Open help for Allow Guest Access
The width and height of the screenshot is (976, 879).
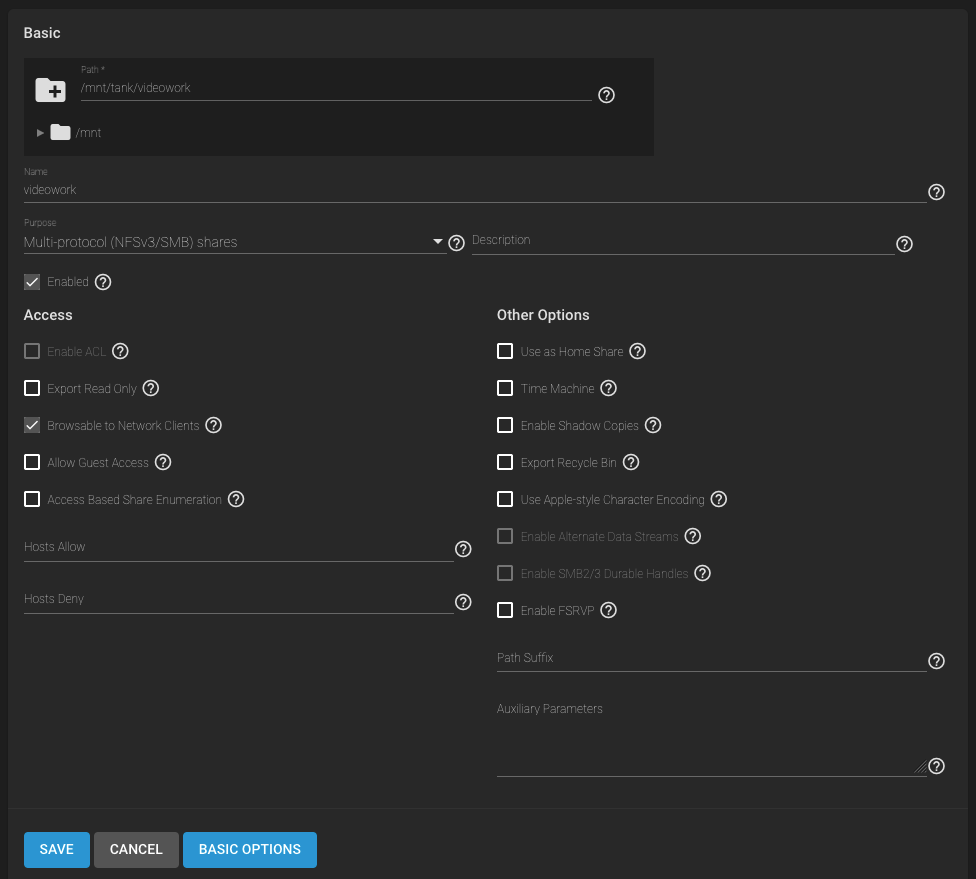point(163,463)
